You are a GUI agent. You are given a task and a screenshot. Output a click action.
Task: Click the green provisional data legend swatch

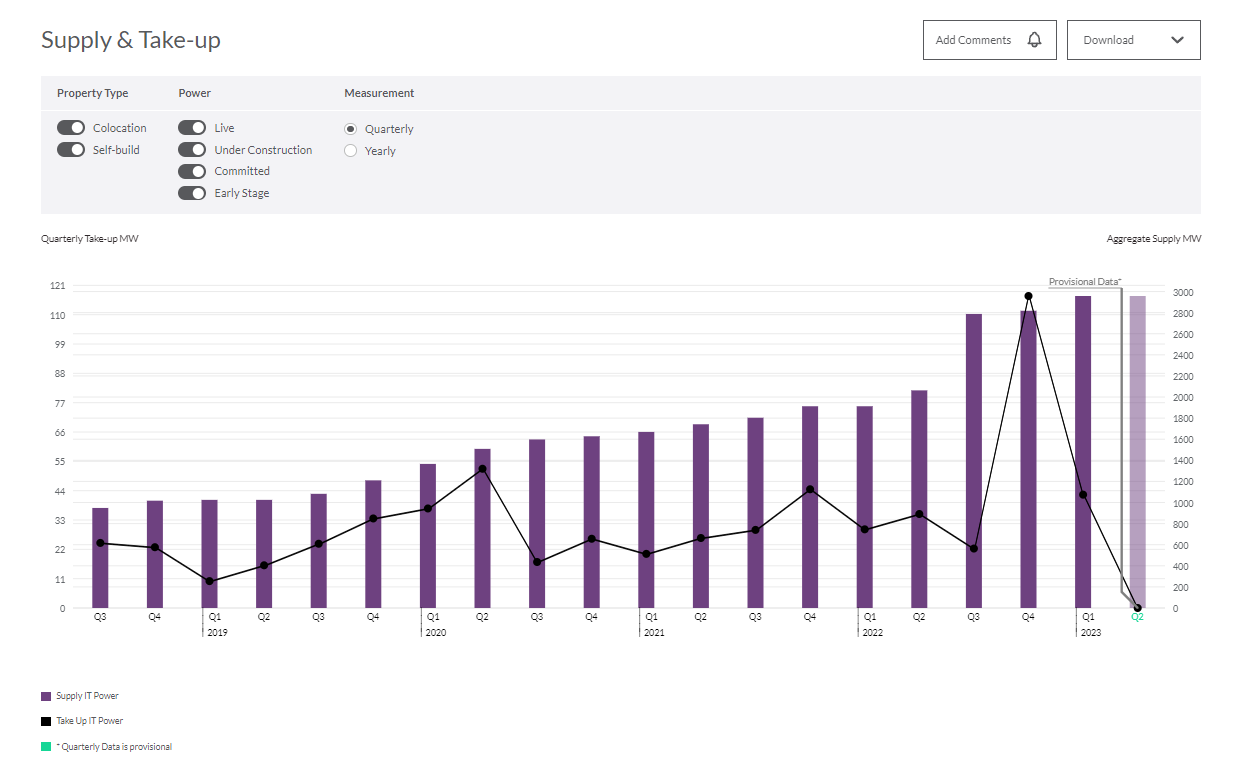click(x=46, y=747)
